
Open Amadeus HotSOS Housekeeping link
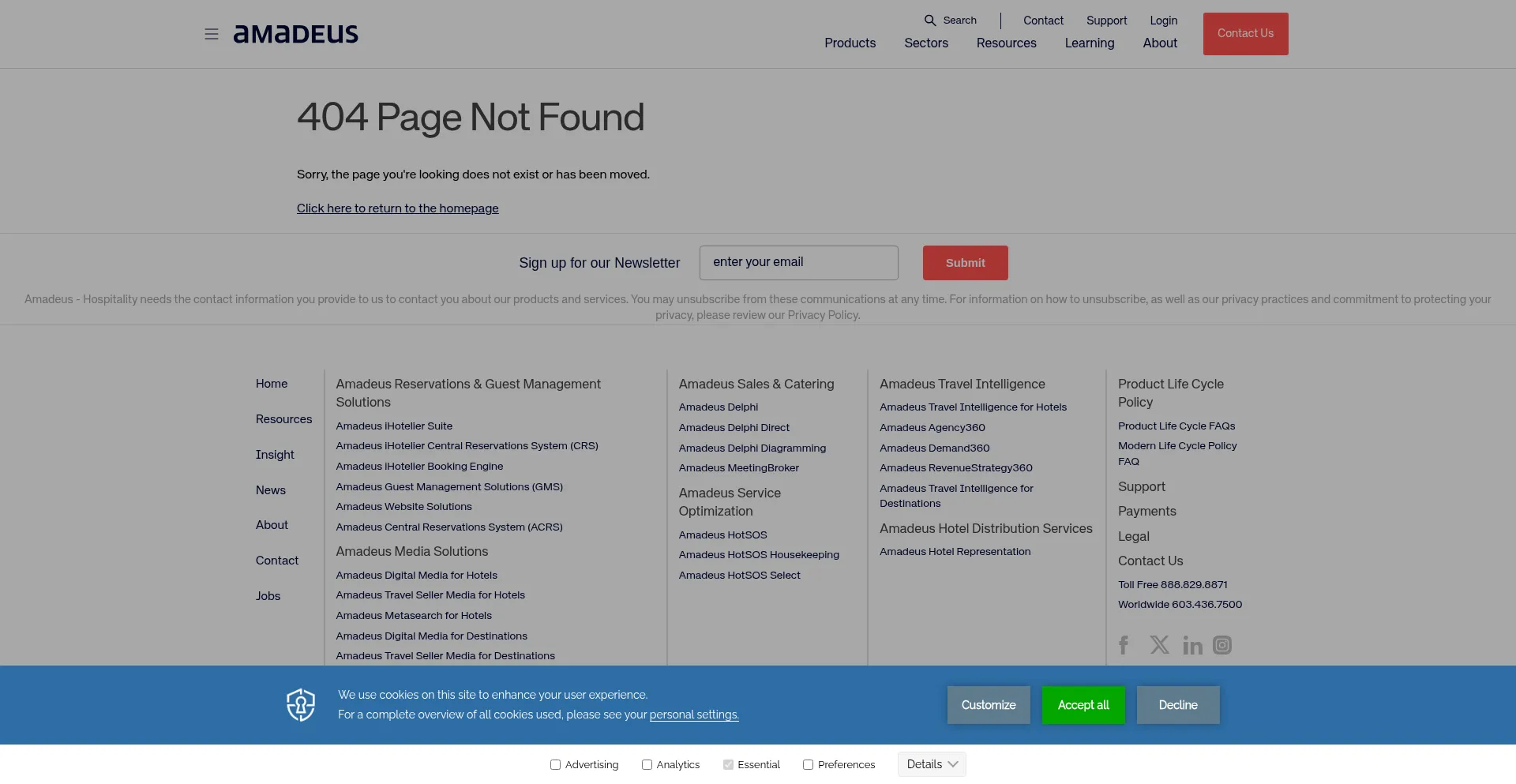tap(759, 555)
